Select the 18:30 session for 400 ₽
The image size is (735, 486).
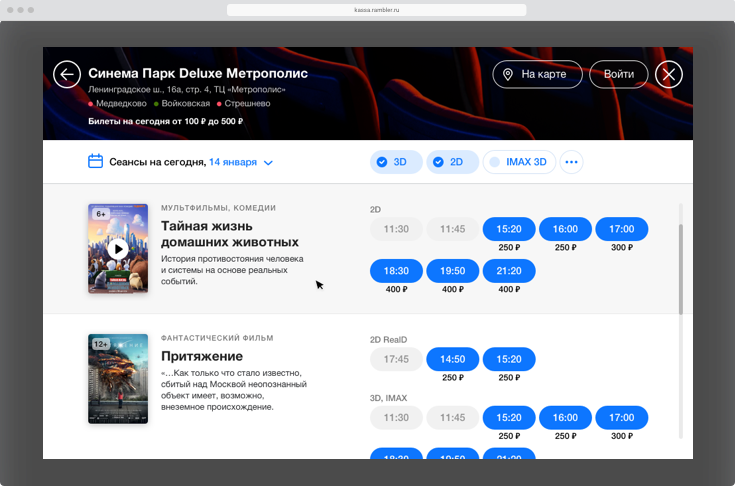click(396, 271)
